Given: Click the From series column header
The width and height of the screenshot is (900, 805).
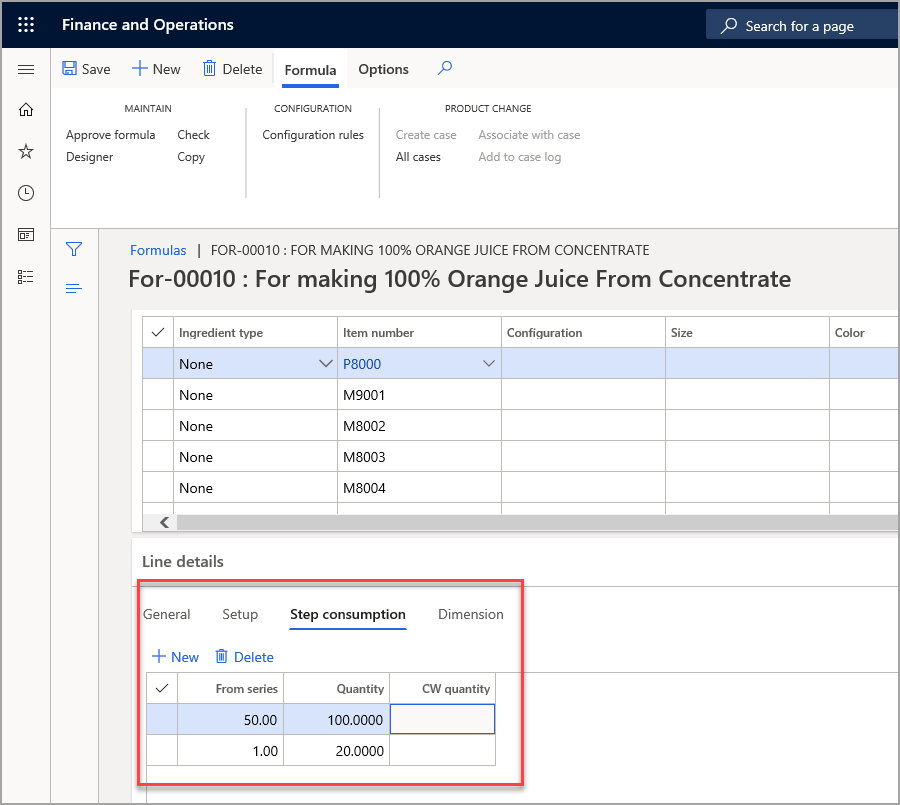Looking at the screenshot, I should [x=231, y=688].
